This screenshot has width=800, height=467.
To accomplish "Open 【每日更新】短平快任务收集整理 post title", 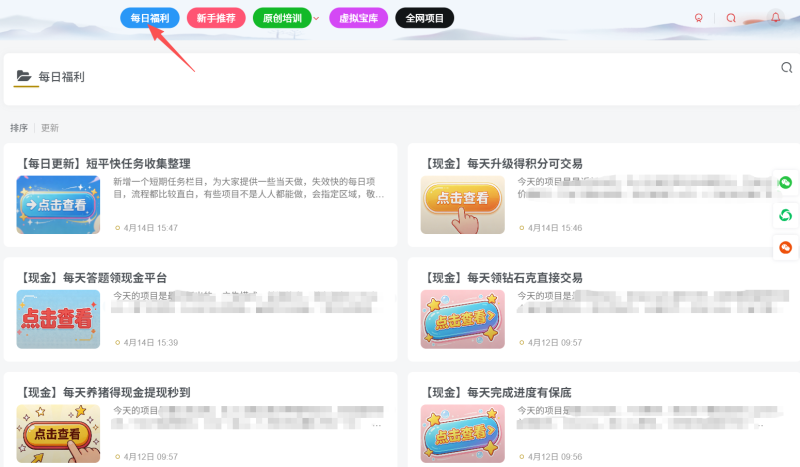I will click(x=105, y=163).
